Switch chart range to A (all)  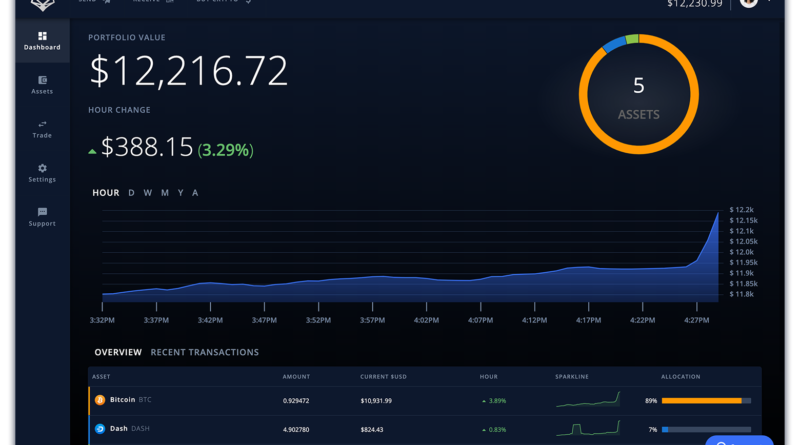pyautogui.click(x=195, y=193)
